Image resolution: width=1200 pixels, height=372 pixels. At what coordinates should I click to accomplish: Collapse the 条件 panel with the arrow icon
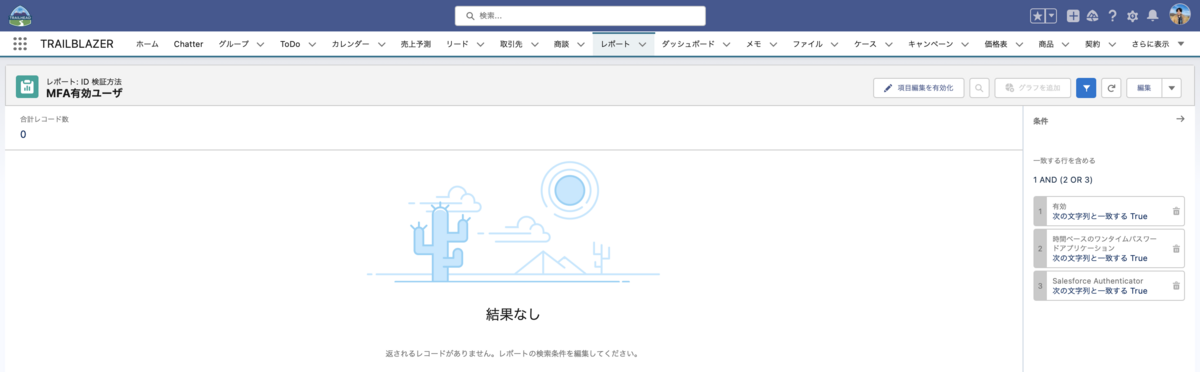coord(1180,119)
